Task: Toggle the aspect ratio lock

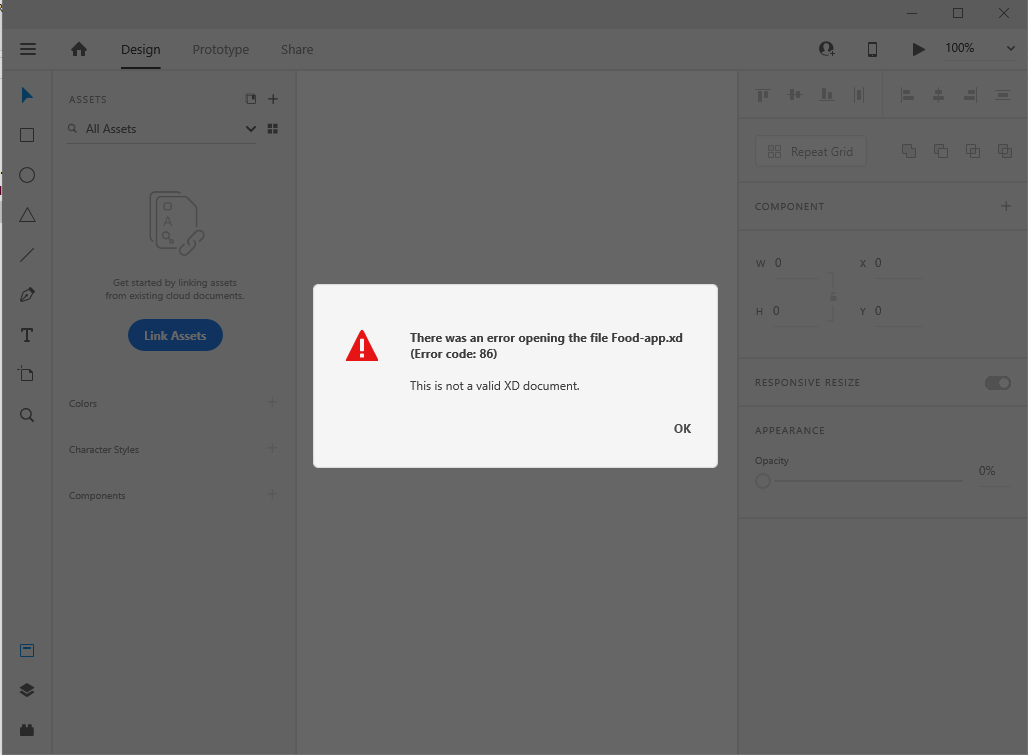Action: point(833,296)
